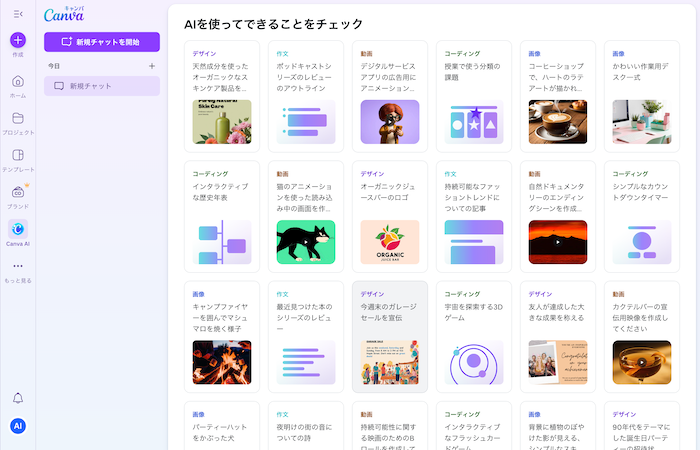
Task: Open the sustainability film B-roll video card
Action: point(390,425)
